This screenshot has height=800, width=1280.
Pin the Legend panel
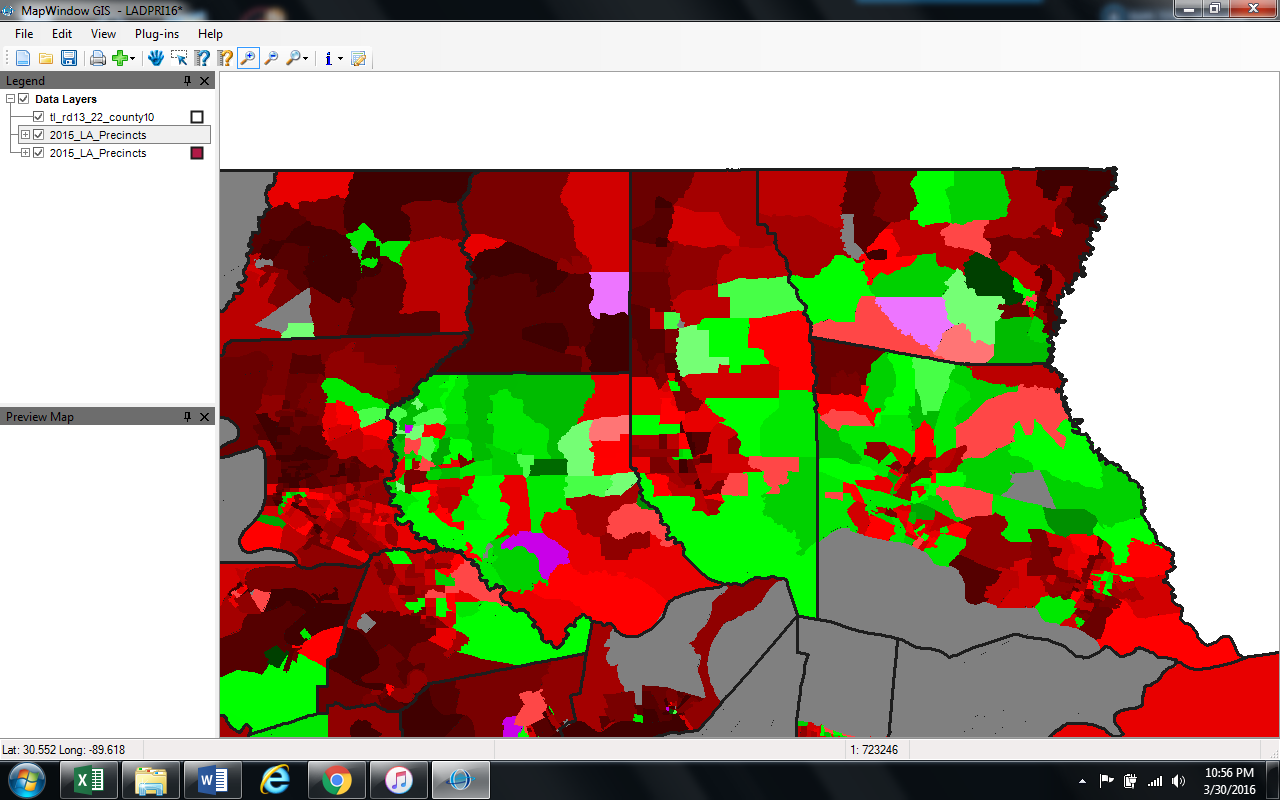coord(187,81)
